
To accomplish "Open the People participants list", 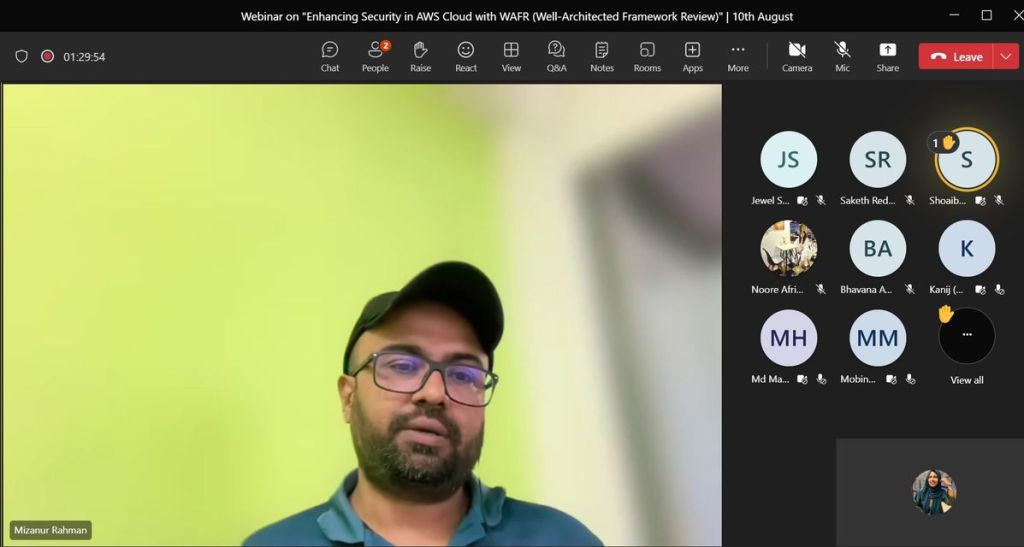I will 375,56.
